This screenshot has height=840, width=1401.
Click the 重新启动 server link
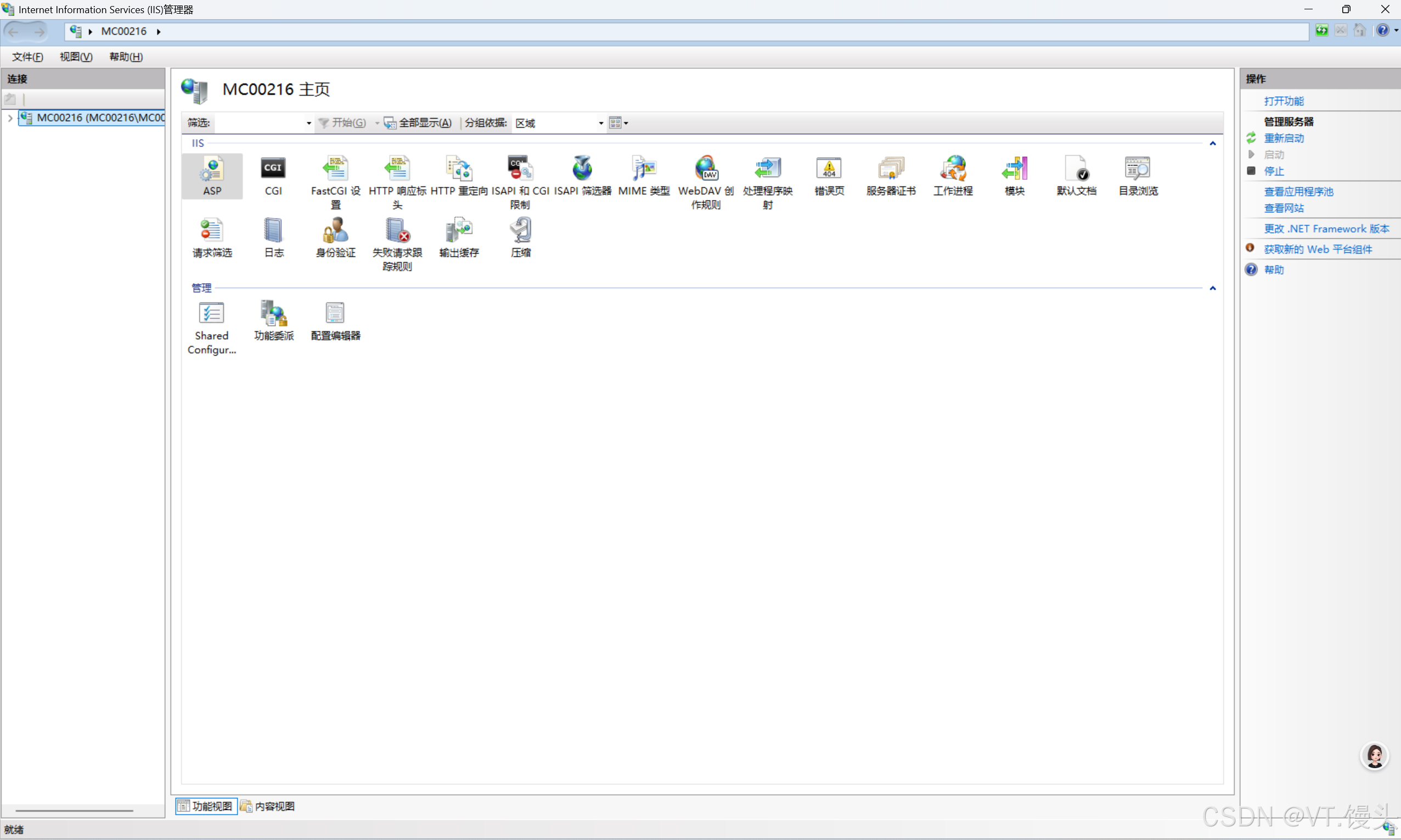(1283, 138)
